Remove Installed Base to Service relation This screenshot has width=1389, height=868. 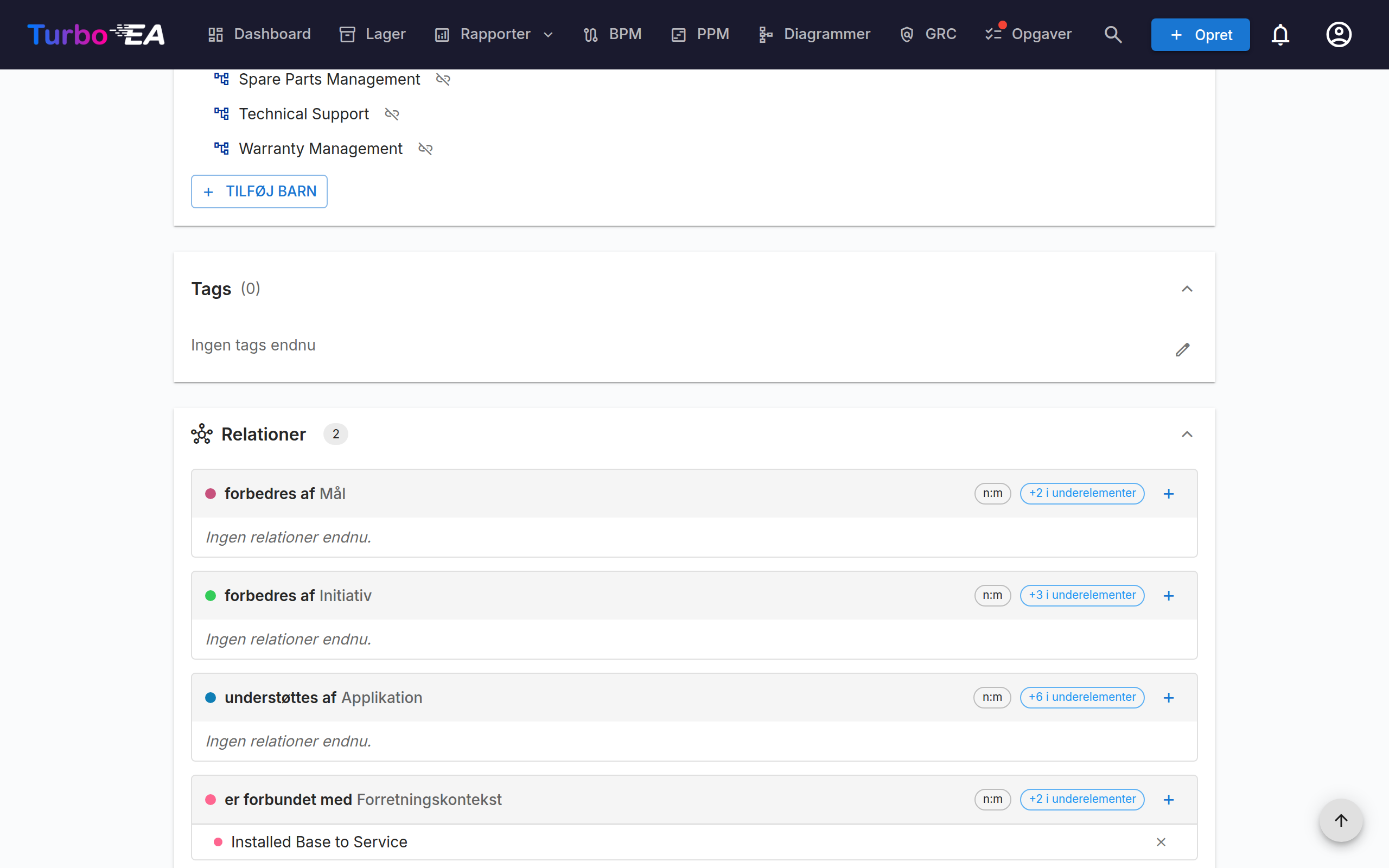click(x=1161, y=842)
